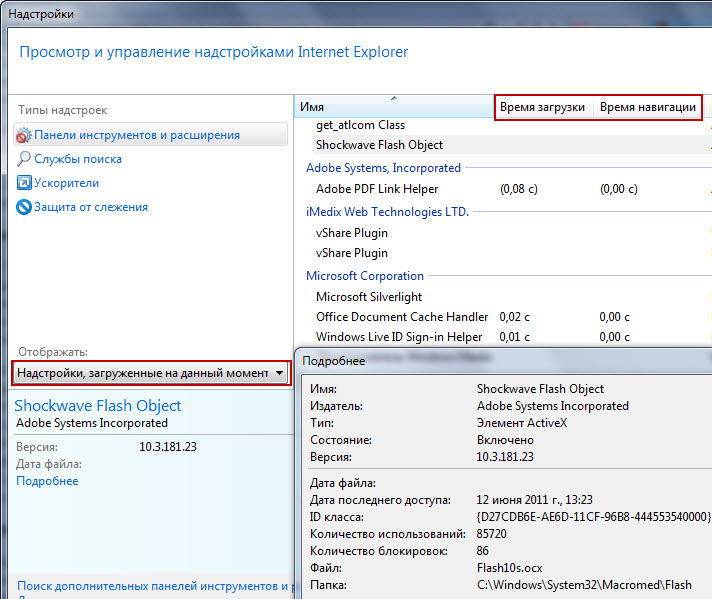Click the Toolbars and Extensions gear icon
This screenshot has height=599, width=712.
click(x=24, y=135)
